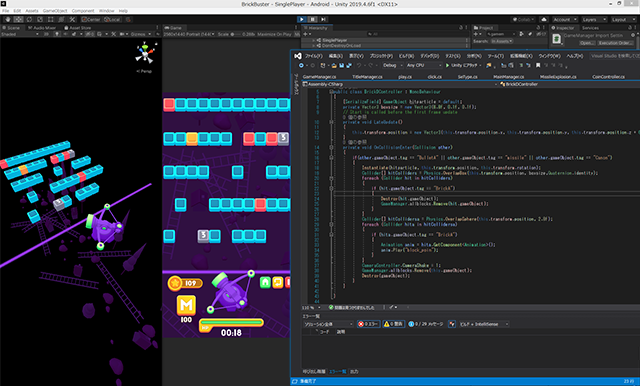Screen dimensions: 640x386
Task: Open Unity File menu
Action: pyautogui.click(x=6, y=11)
